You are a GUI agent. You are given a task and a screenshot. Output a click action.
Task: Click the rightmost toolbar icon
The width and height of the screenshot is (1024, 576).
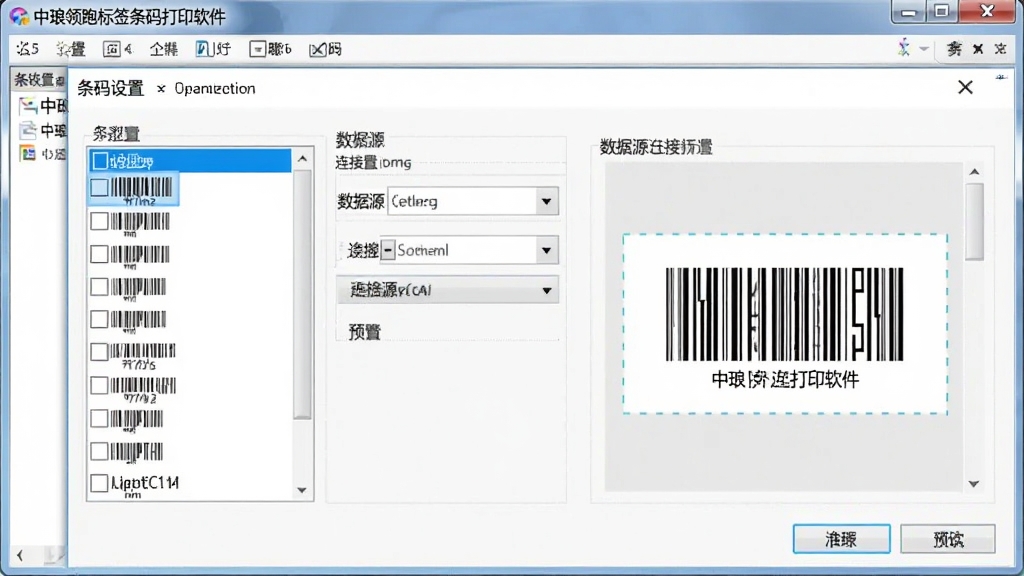click(x=1000, y=49)
